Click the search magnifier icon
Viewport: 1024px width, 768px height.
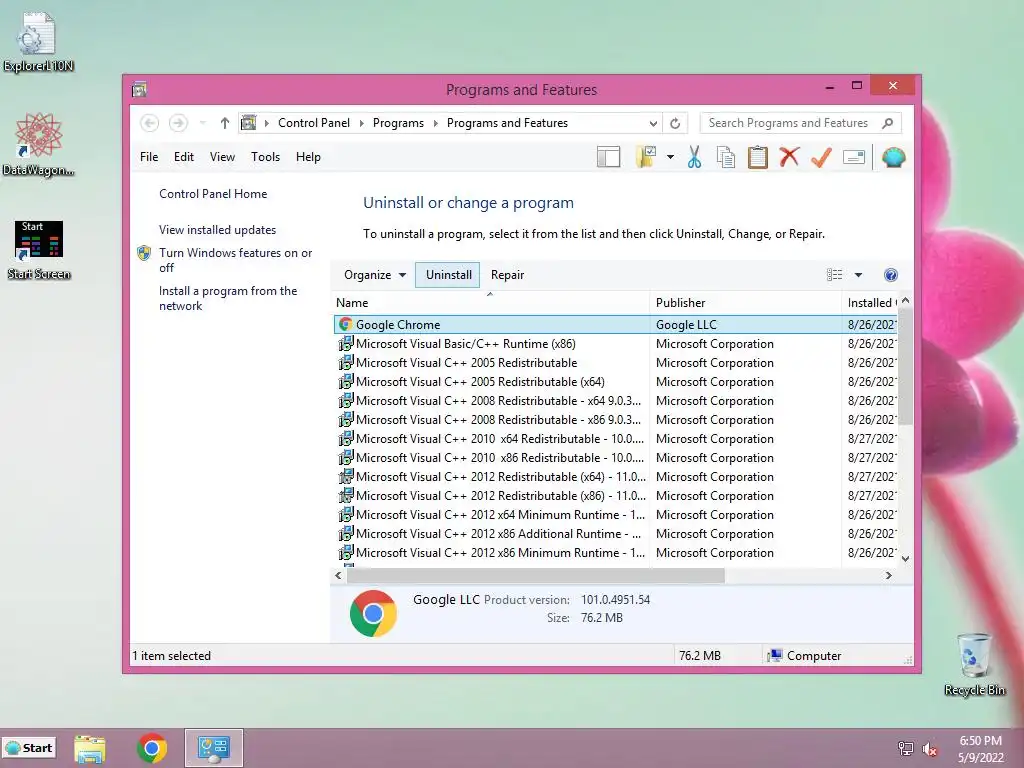coord(888,123)
